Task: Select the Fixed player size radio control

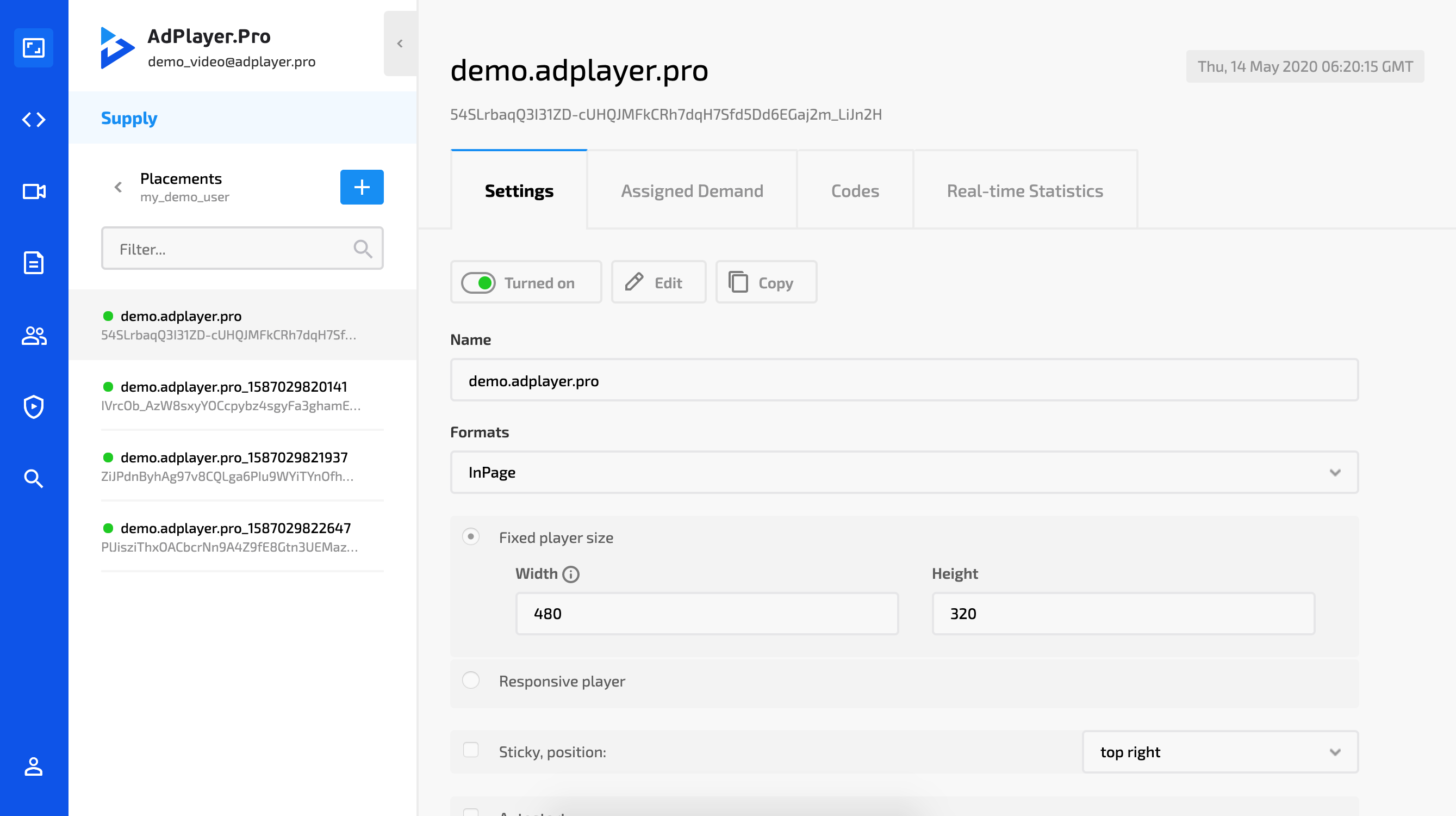Action: [x=471, y=536]
